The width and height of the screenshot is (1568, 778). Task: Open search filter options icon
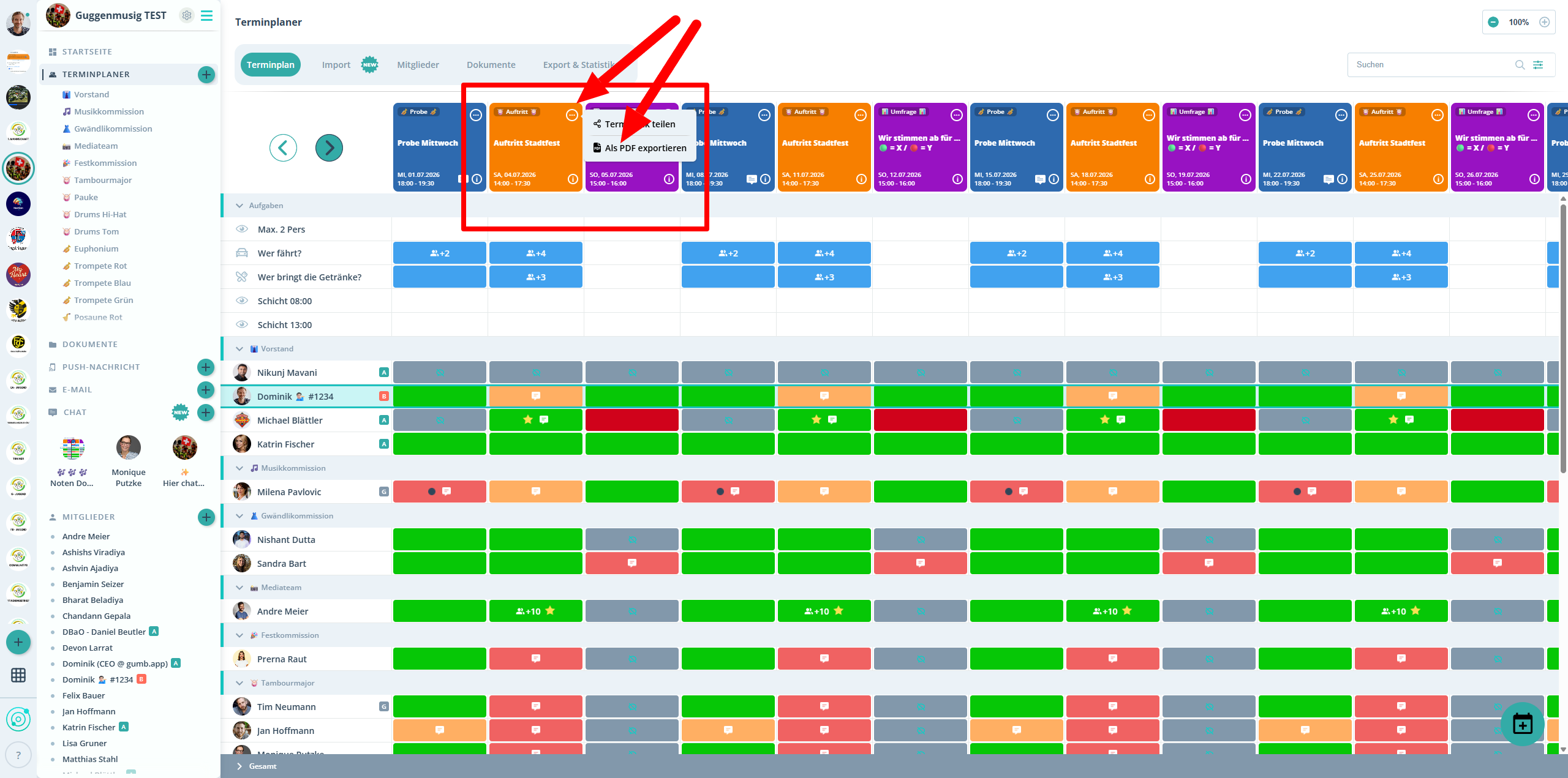(x=1538, y=65)
